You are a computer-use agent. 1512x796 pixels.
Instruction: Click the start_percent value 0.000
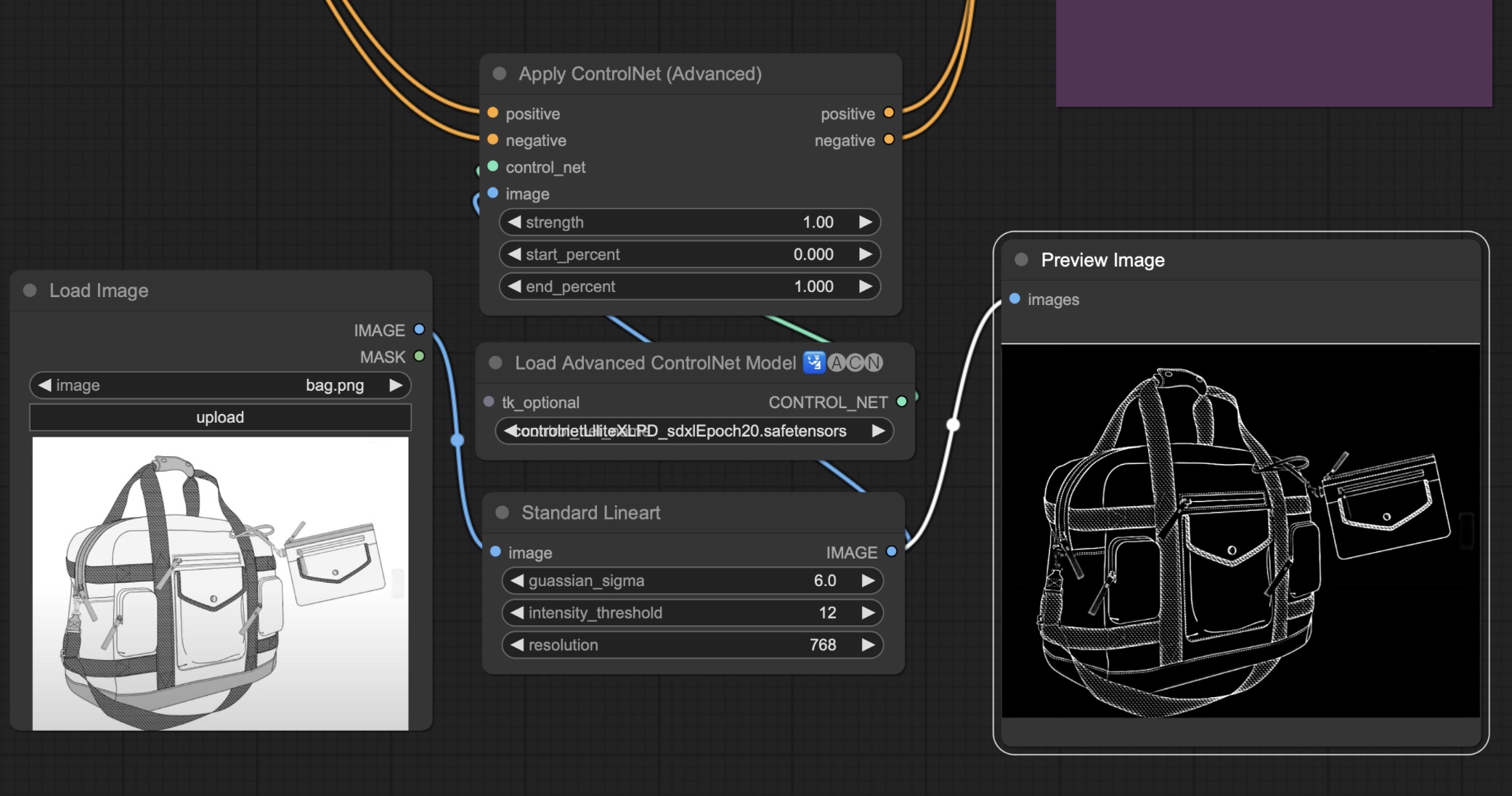pyautogui.click(x=813, y=254)
